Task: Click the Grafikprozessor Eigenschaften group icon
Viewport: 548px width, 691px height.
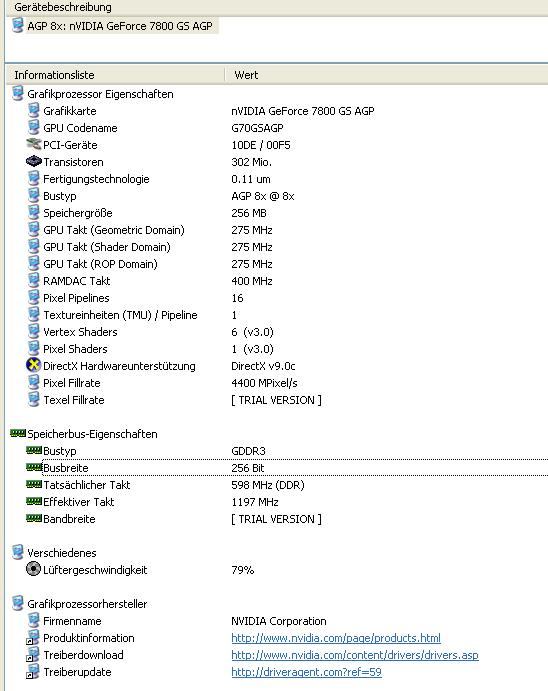Action: [x=18, y=93]
